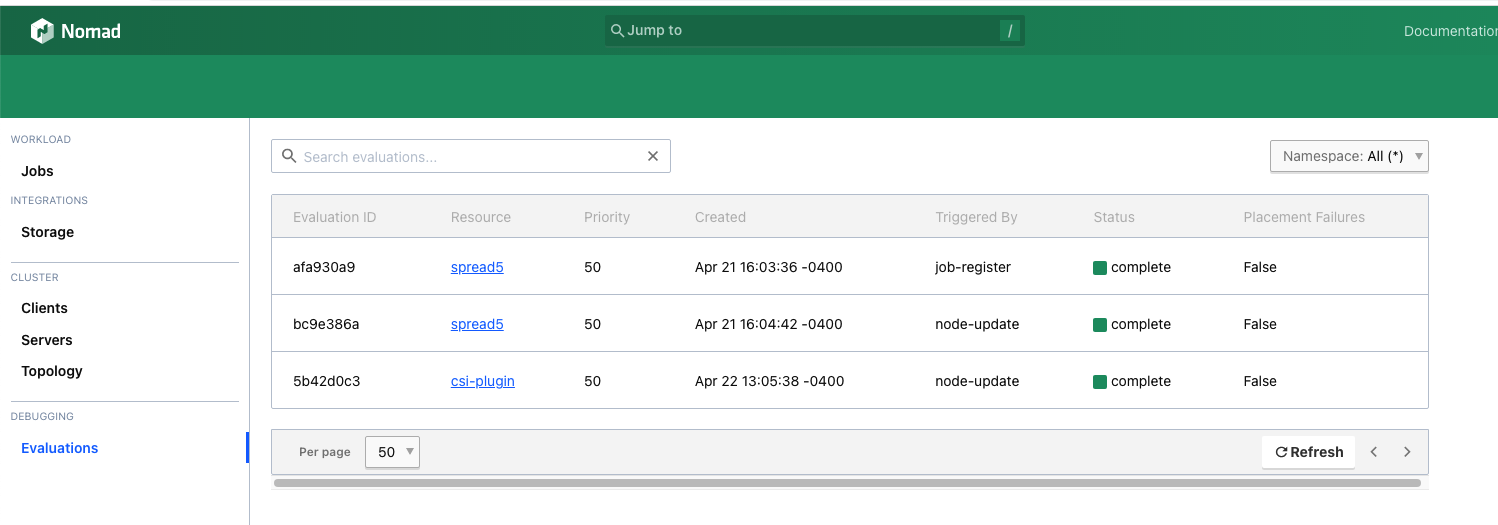Select evaluation ID afa930a9

[x=324, y=267]
